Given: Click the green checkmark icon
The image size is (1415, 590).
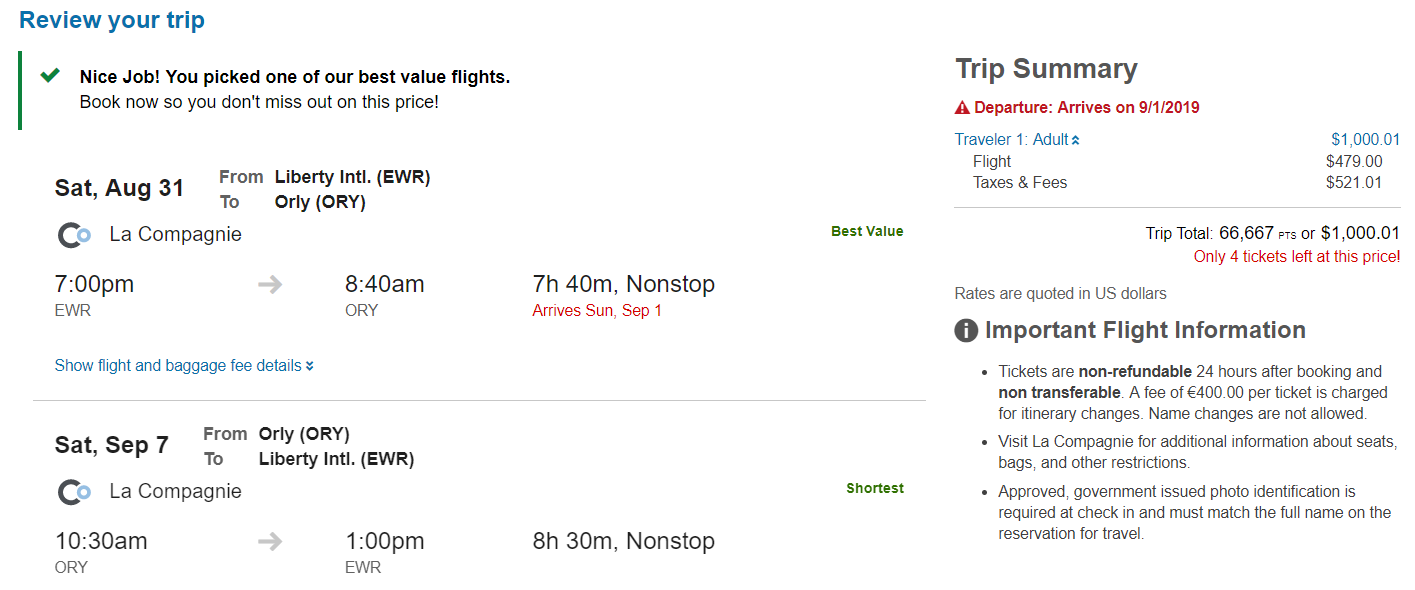Looking at the screenshot, I should tap(50, 76).
